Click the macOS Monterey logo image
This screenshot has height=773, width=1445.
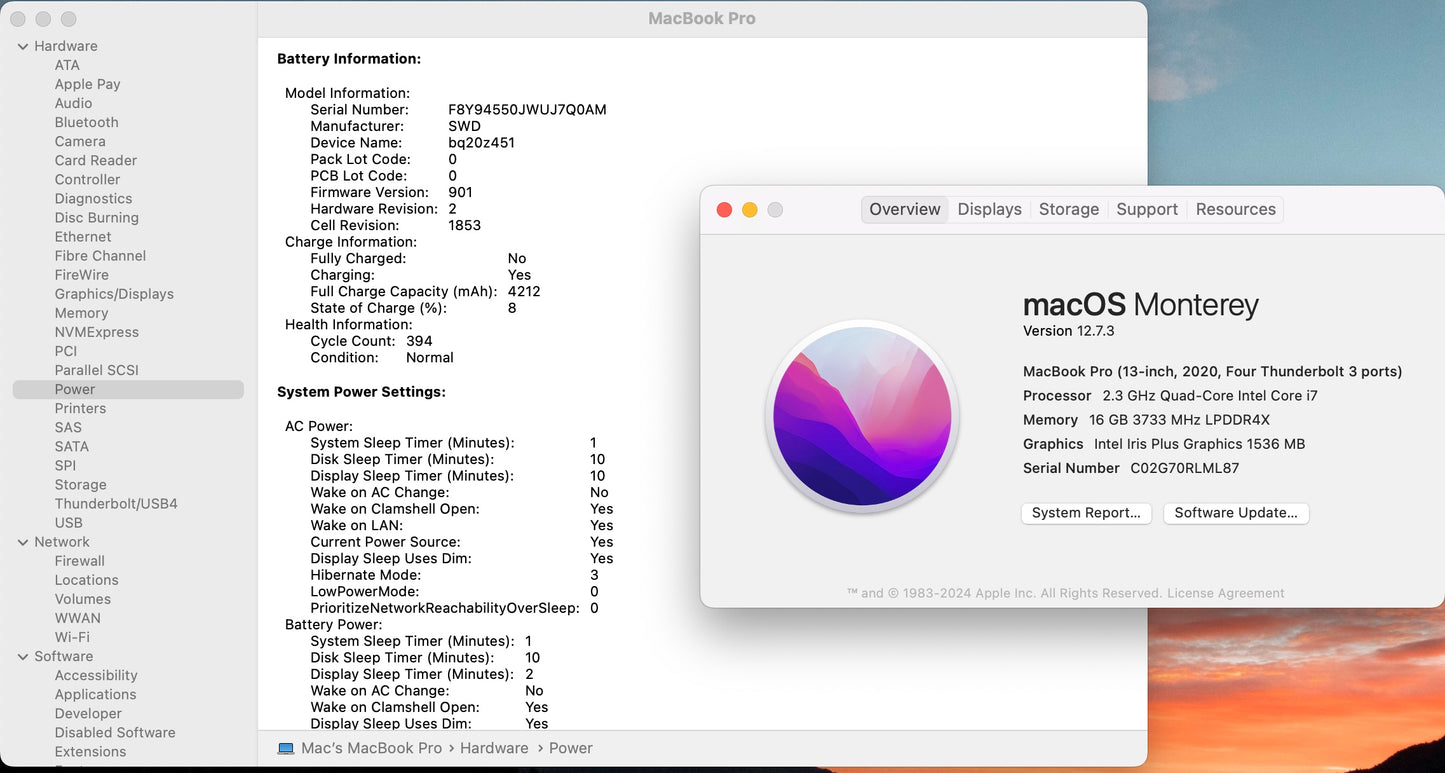click(x=861, y=416)
